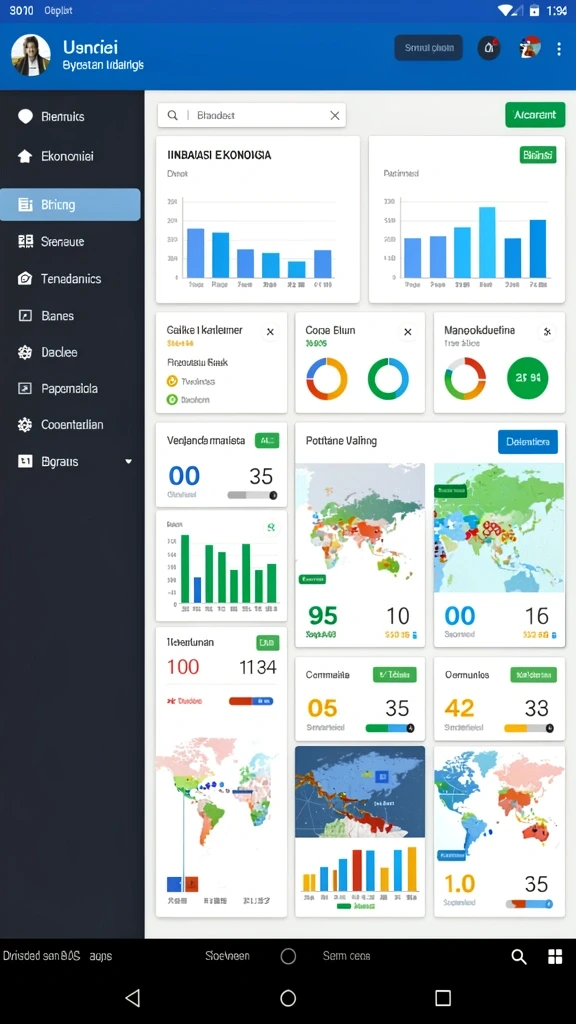
Task: Close the Corae Etiun card
Action: (408, 332)
